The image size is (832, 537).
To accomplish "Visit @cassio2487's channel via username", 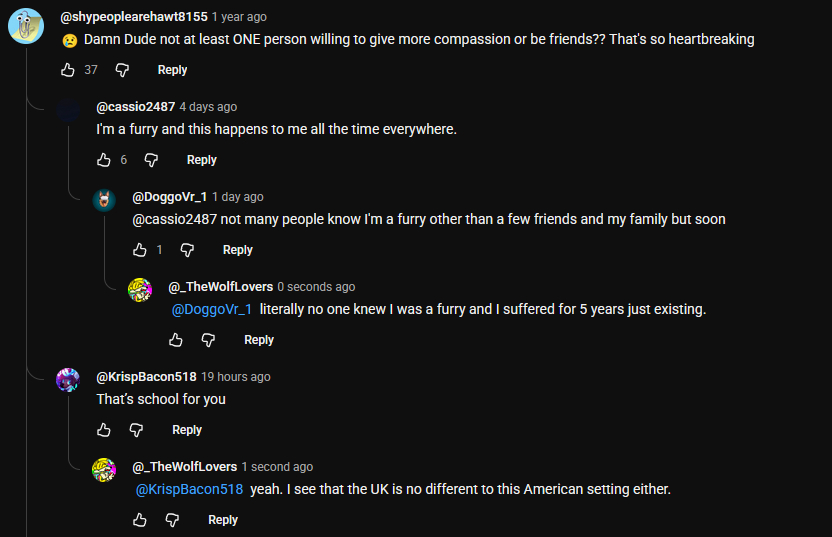I will coord(135,107).
